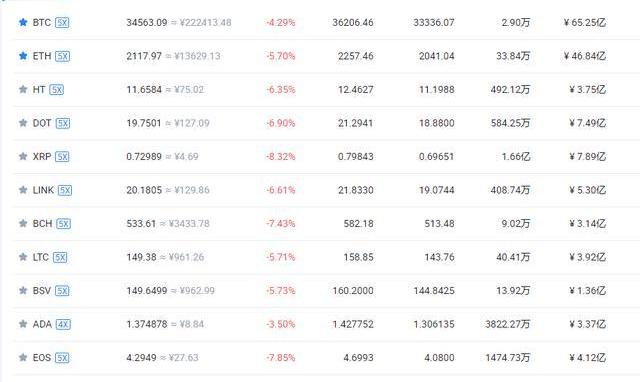
Task: Favorite EOS with its star icon
Action: (x=23, y=357)
